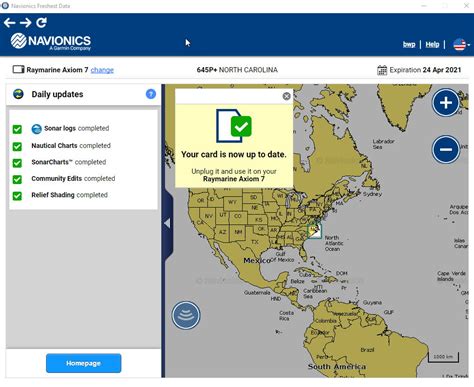
Task: Click the Expiration 24 Apr 2021 text
Action: (x=425, y=70)
